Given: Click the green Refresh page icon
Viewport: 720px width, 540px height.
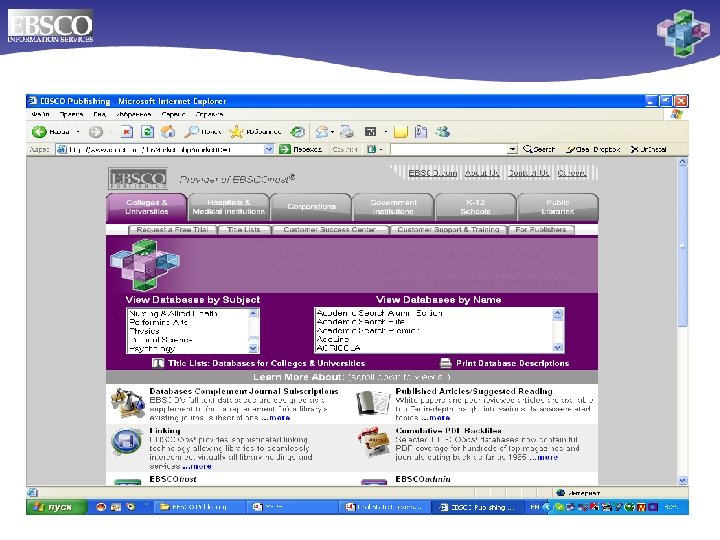Looking at the screenshot, I should tap(147, 132).
